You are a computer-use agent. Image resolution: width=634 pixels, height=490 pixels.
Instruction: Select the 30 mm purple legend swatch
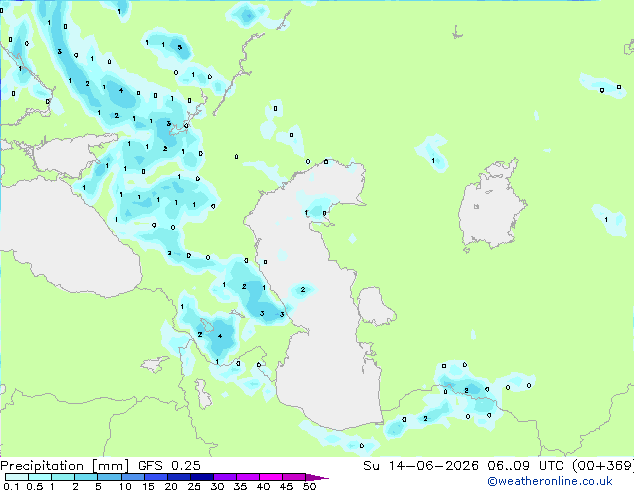point(225,477)
